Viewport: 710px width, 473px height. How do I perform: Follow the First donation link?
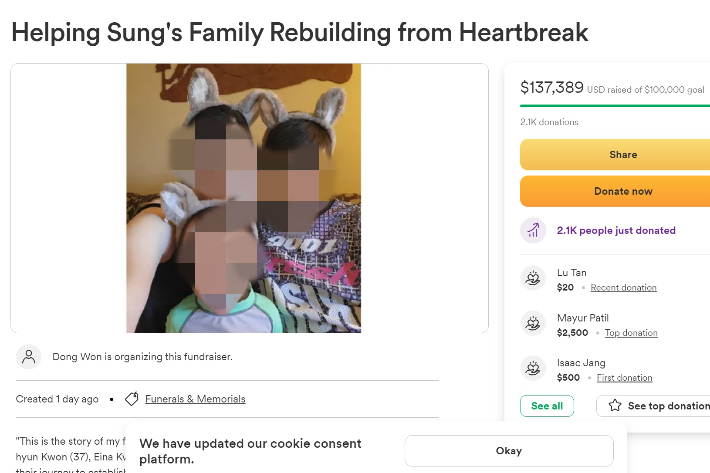click(x=624, y=378)
